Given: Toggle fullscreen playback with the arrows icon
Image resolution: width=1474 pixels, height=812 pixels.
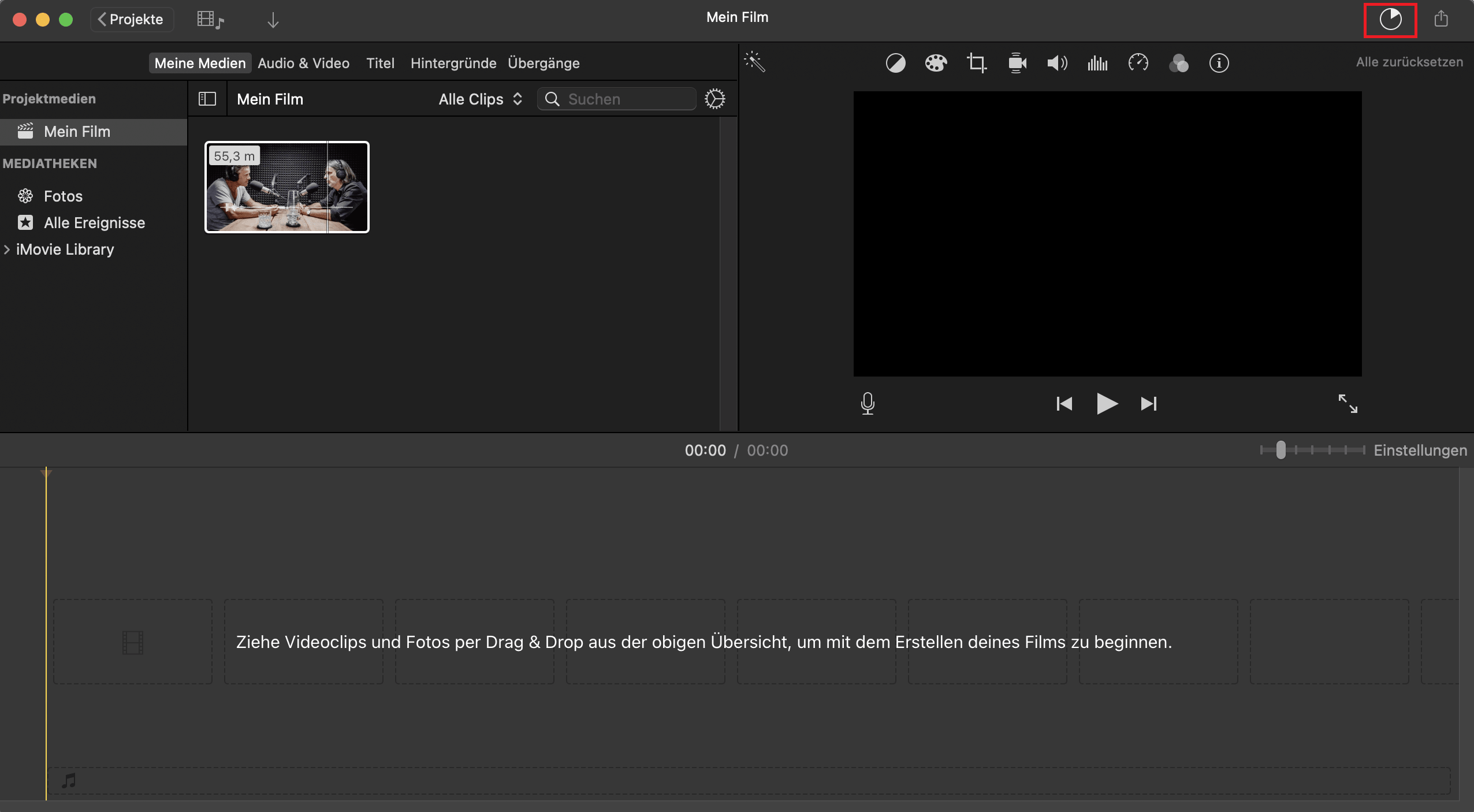Looking at the screenshot, I should pyautogui.click(x=1348, y=403).
